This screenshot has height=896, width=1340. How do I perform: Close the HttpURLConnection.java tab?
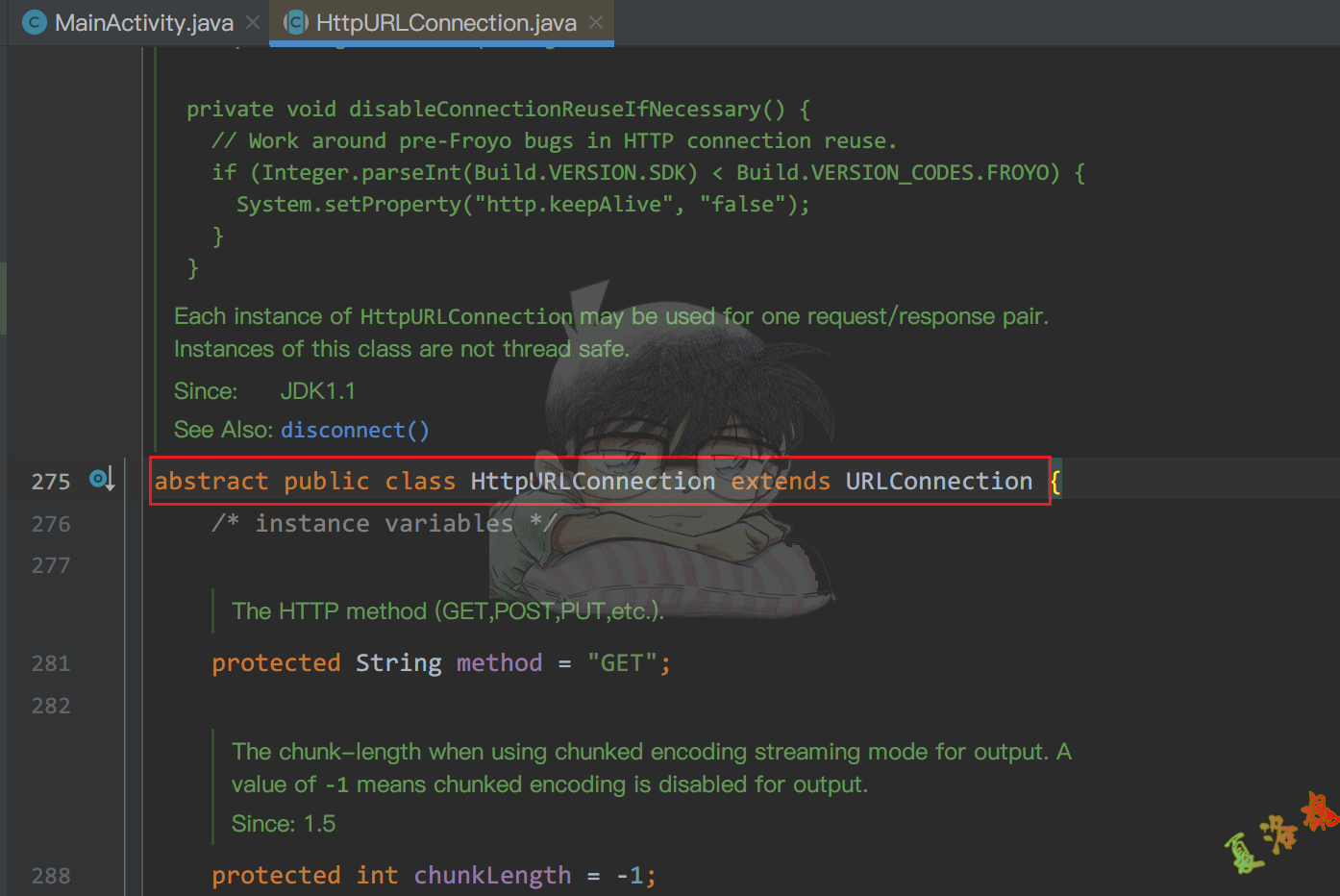click(x=595, y=20)
